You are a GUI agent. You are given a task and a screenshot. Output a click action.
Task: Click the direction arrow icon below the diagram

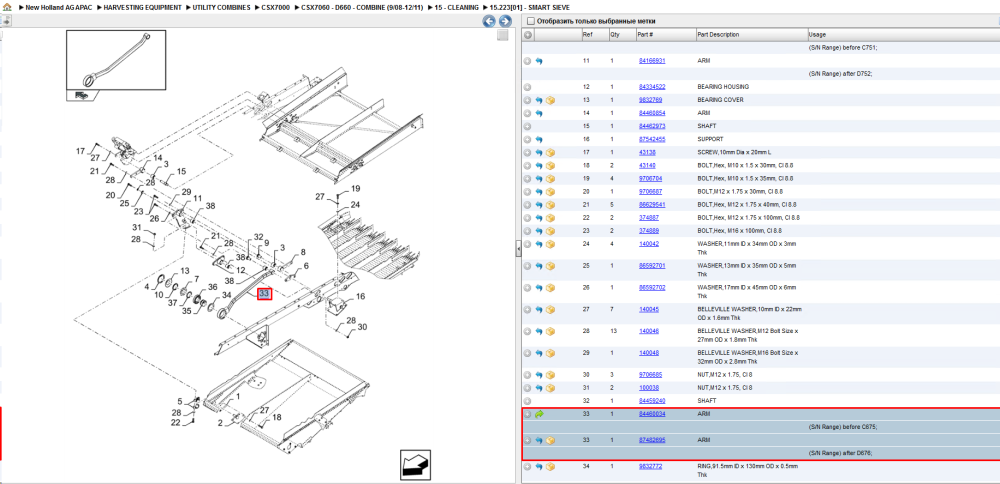click(413, 464)
